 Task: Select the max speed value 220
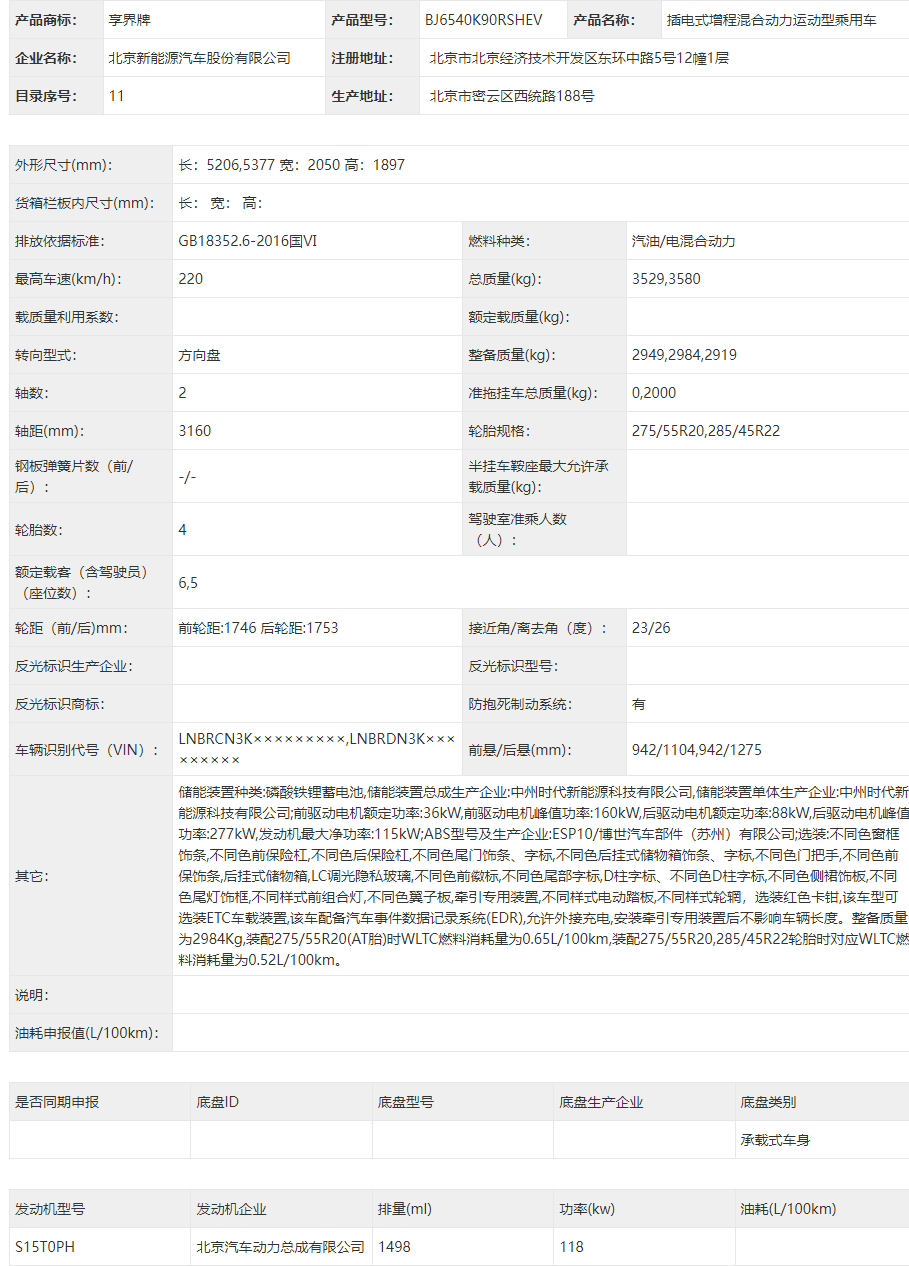click(x=190, y=279)
